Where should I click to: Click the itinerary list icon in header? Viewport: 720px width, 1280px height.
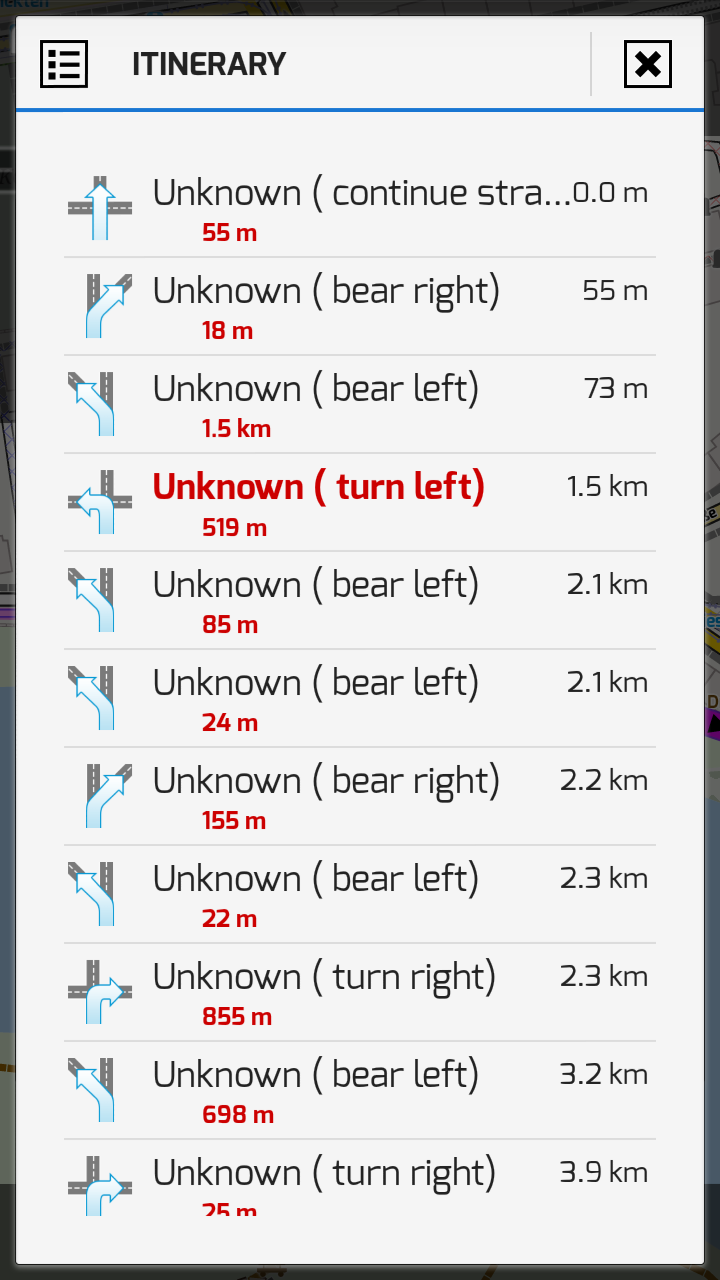point(64,64)
